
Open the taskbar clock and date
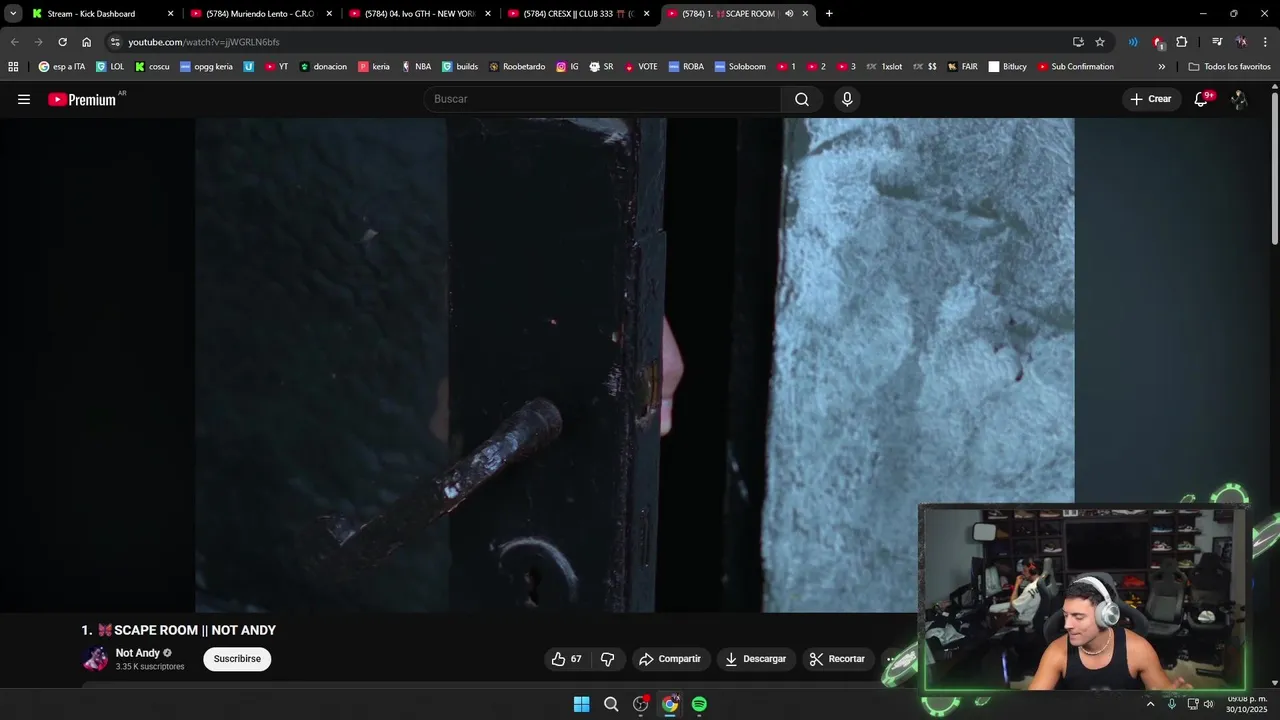(1247, 704)
